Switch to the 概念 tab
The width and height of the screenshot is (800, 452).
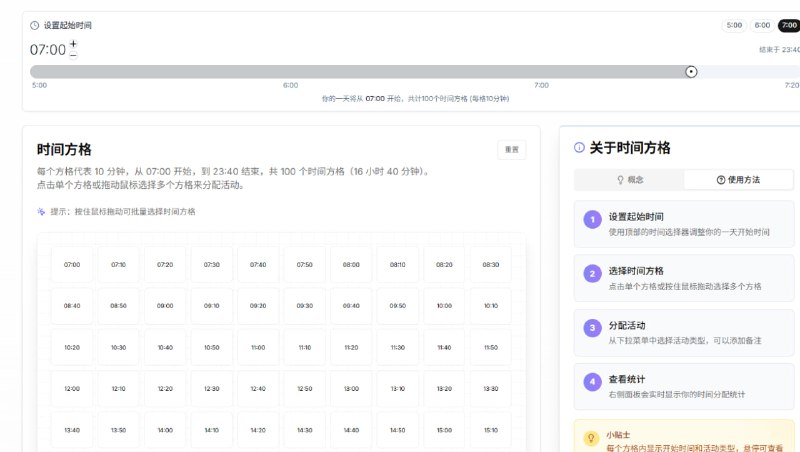[630, 180]
